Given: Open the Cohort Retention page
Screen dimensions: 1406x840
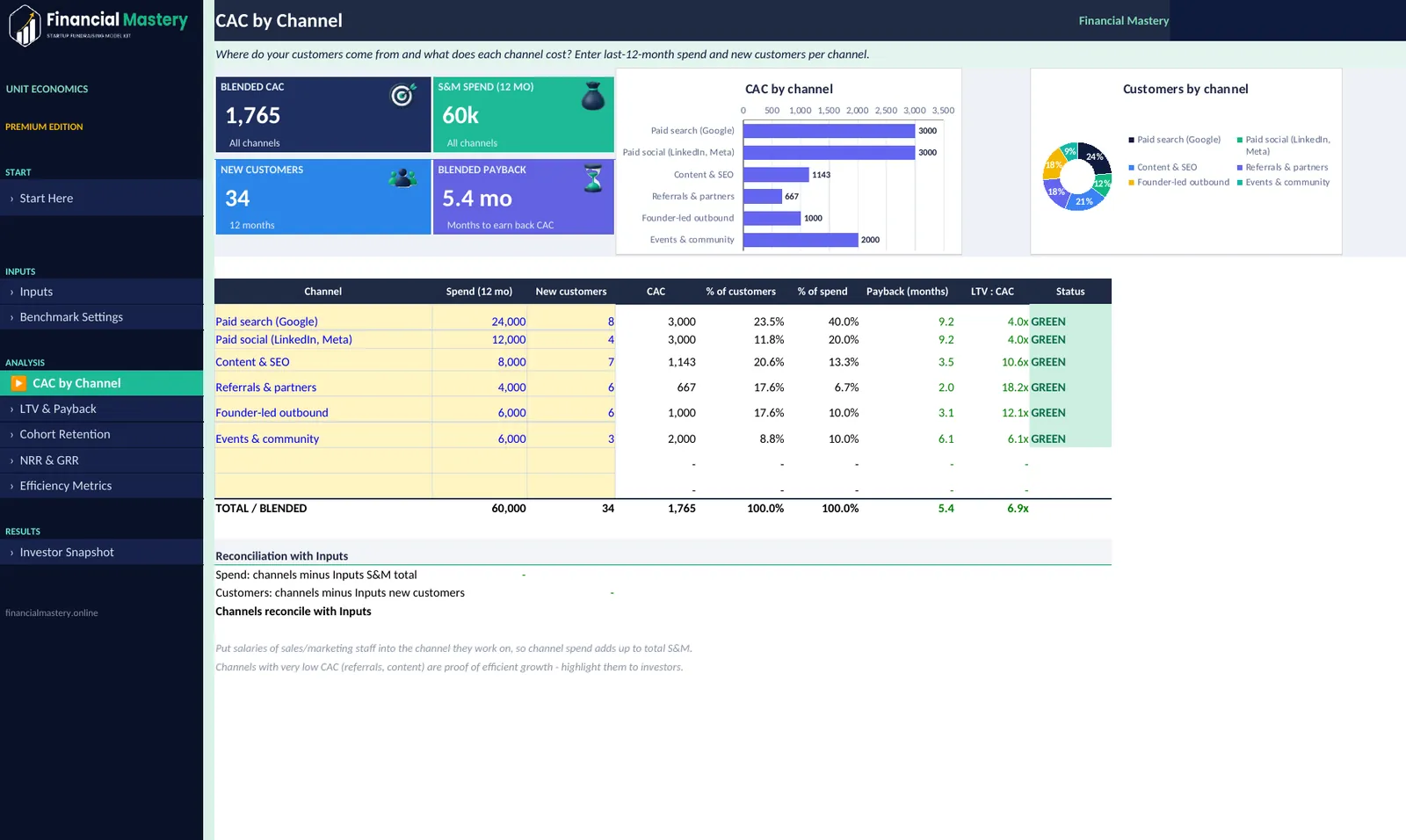Looking at the screenshot, I should click(102, 434).
